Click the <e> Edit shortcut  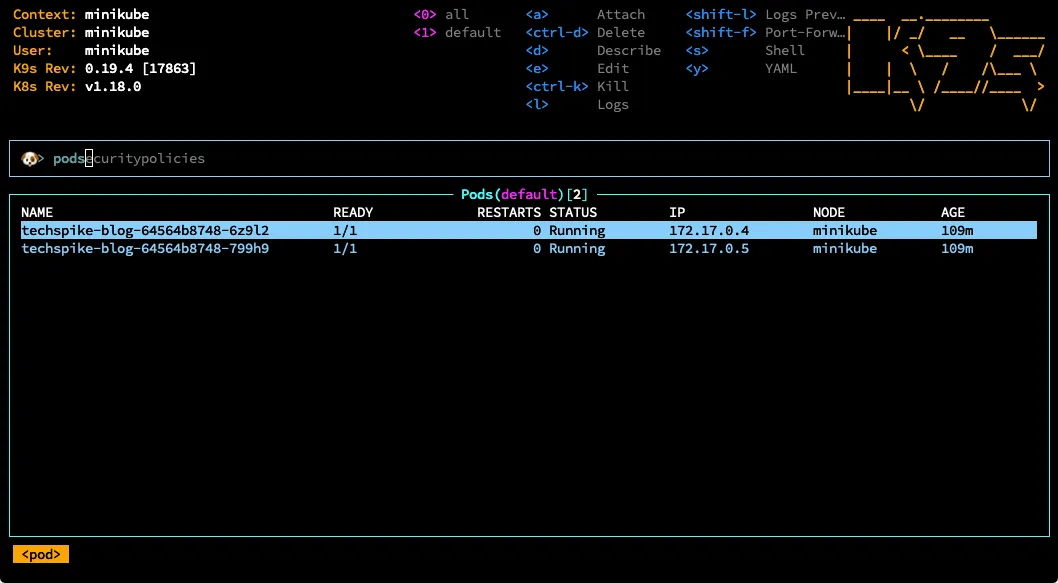click(577, 69)
